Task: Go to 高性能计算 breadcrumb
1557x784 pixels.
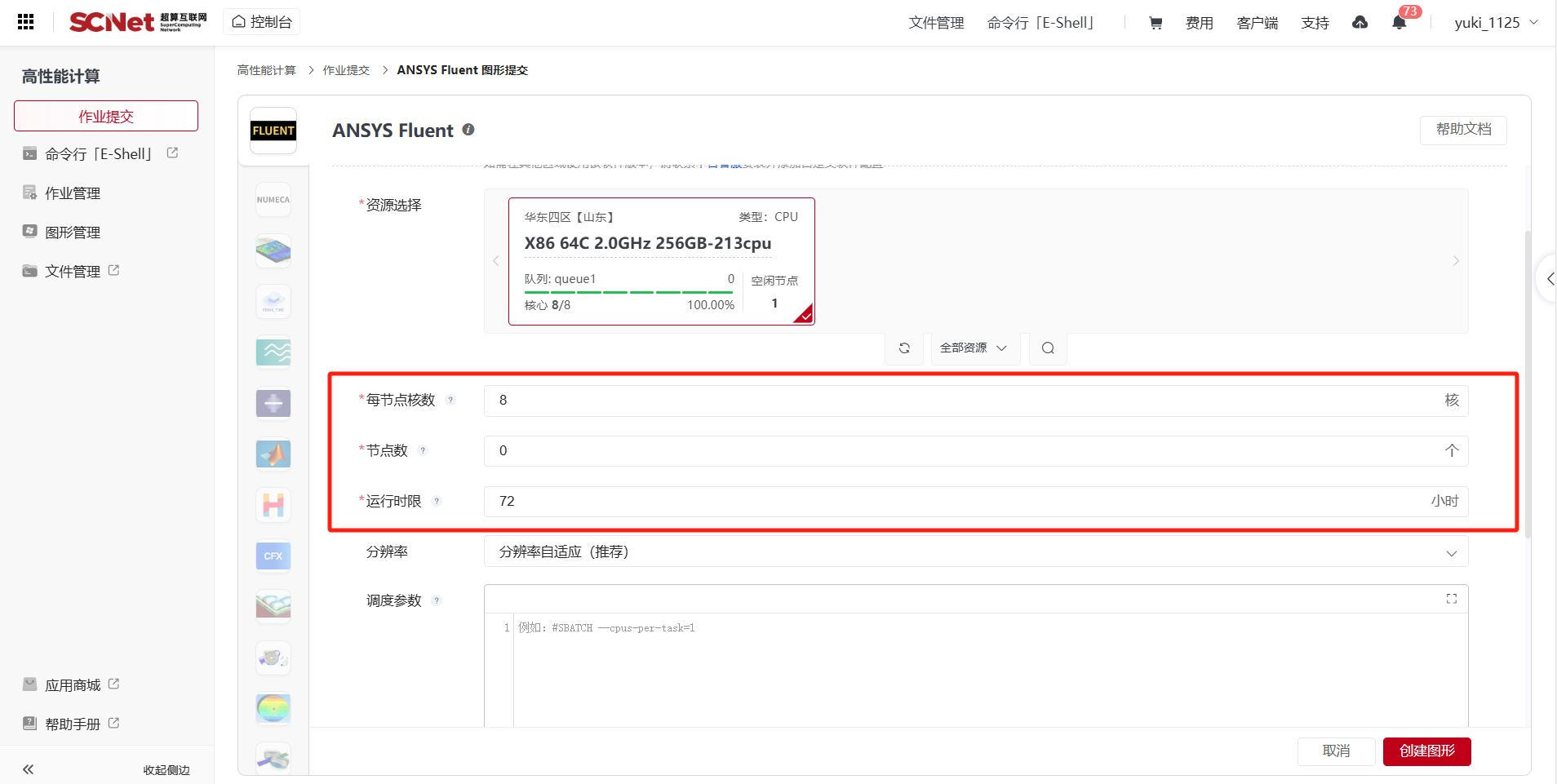Action: click(x=267, y=70)
